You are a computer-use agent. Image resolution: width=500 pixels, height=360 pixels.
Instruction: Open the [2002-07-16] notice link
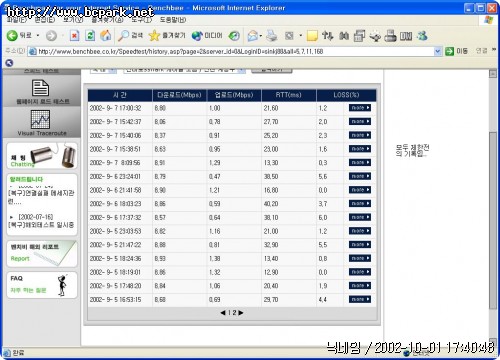tap(41, 221)
